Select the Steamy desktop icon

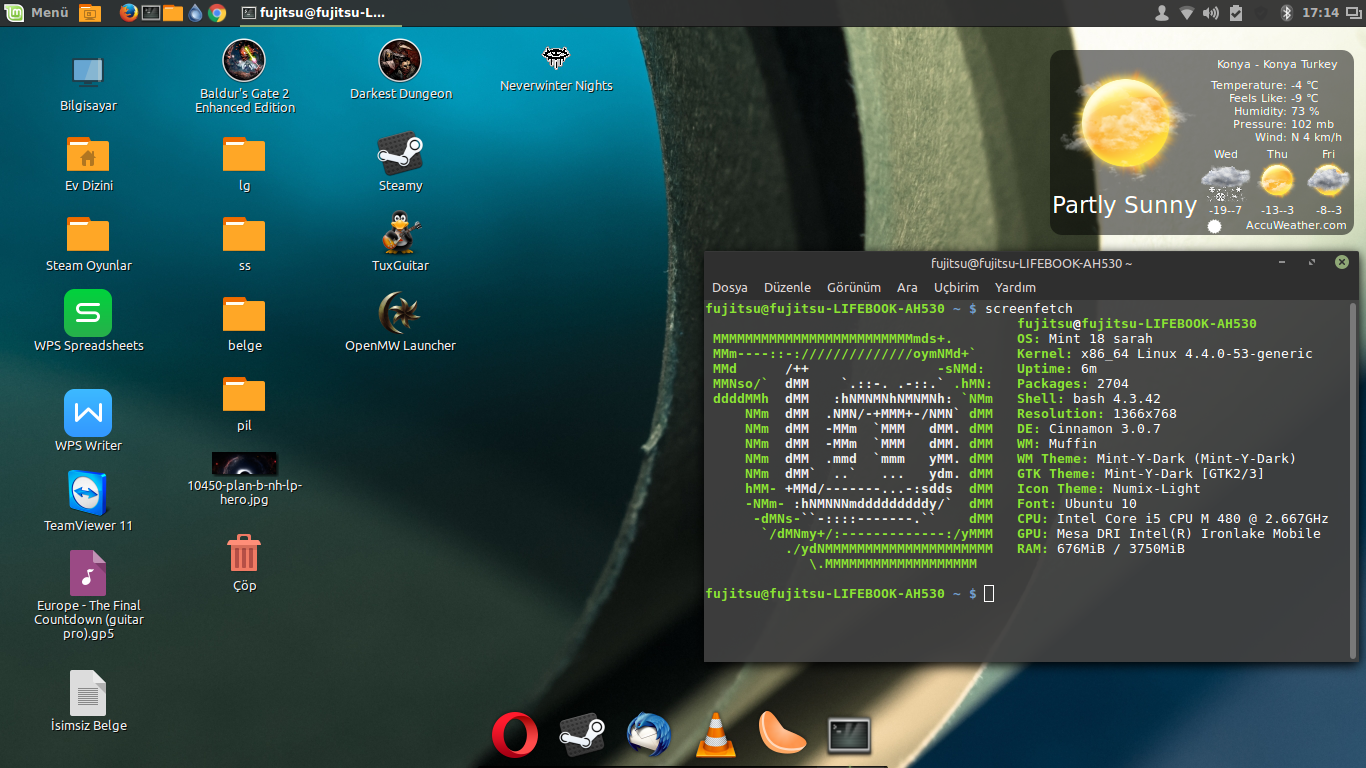click(400, 154)
